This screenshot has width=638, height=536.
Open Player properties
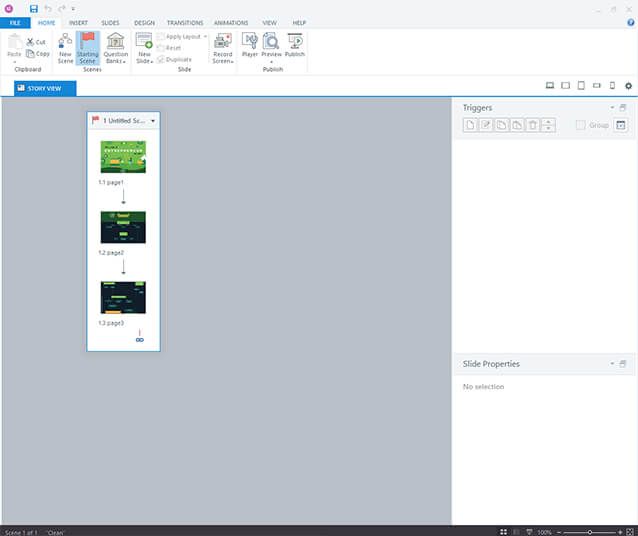pyautogui.click(x=250, y=45)
